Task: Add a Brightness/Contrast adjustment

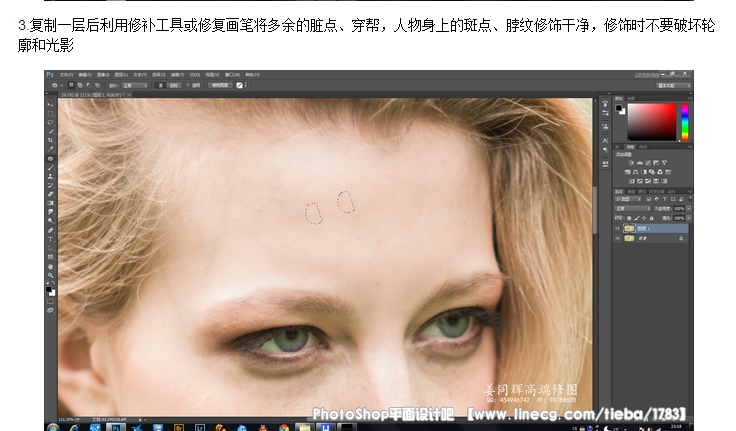Action: (x=631, y=163)
